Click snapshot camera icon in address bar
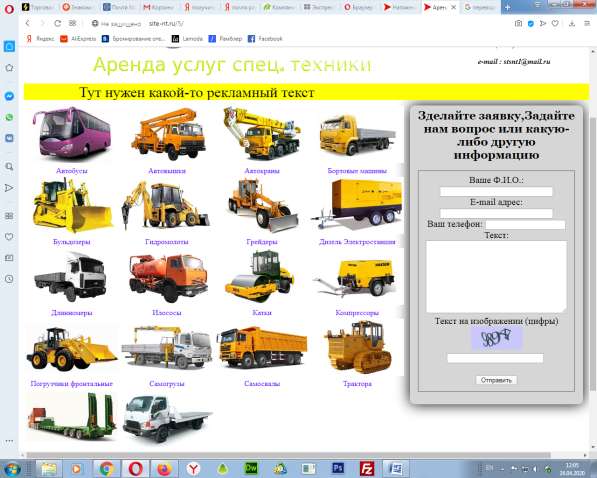Viewport: 597px width, 478px height. [518, 23]
